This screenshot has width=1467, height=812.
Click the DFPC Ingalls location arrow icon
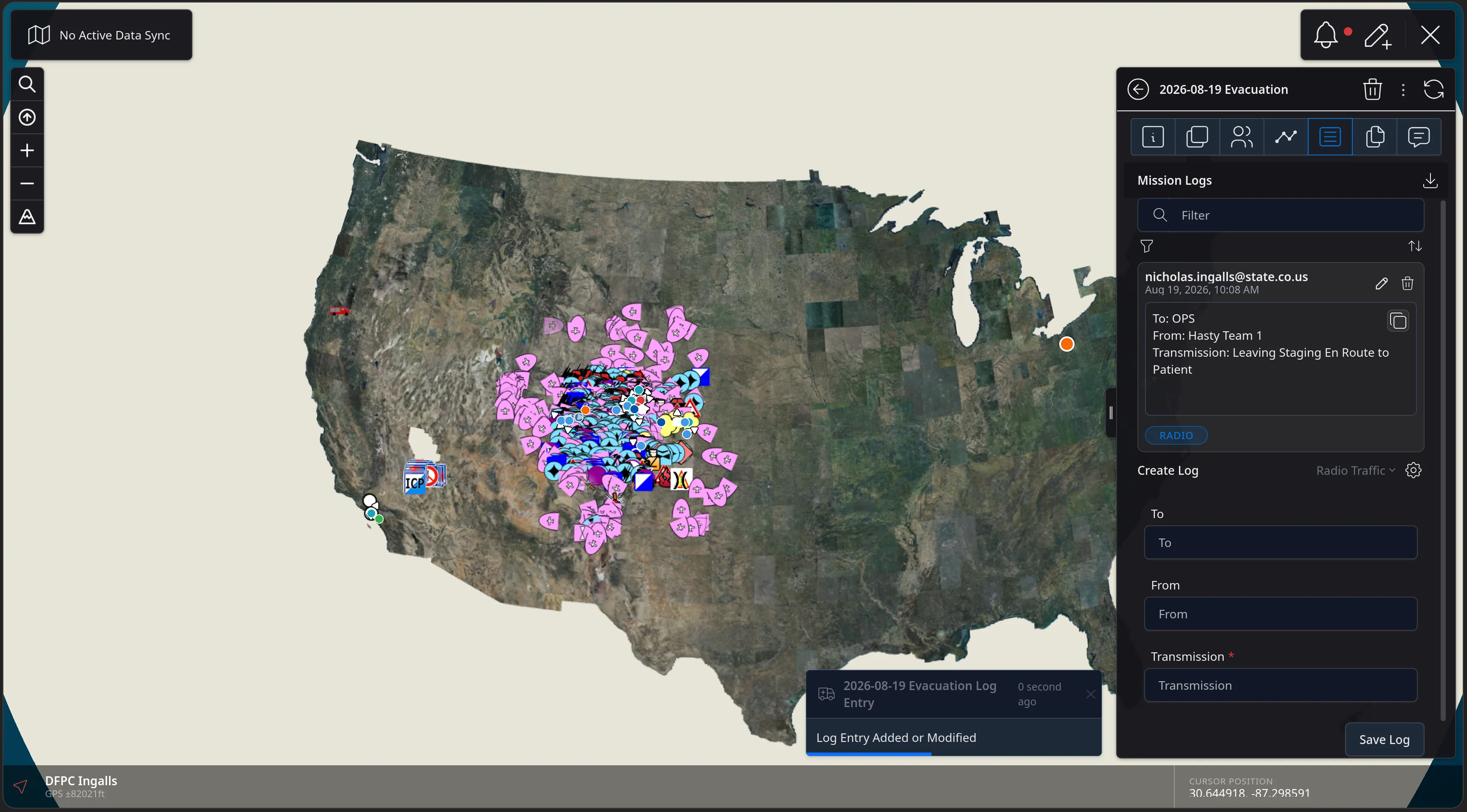[x=20, y=787]
